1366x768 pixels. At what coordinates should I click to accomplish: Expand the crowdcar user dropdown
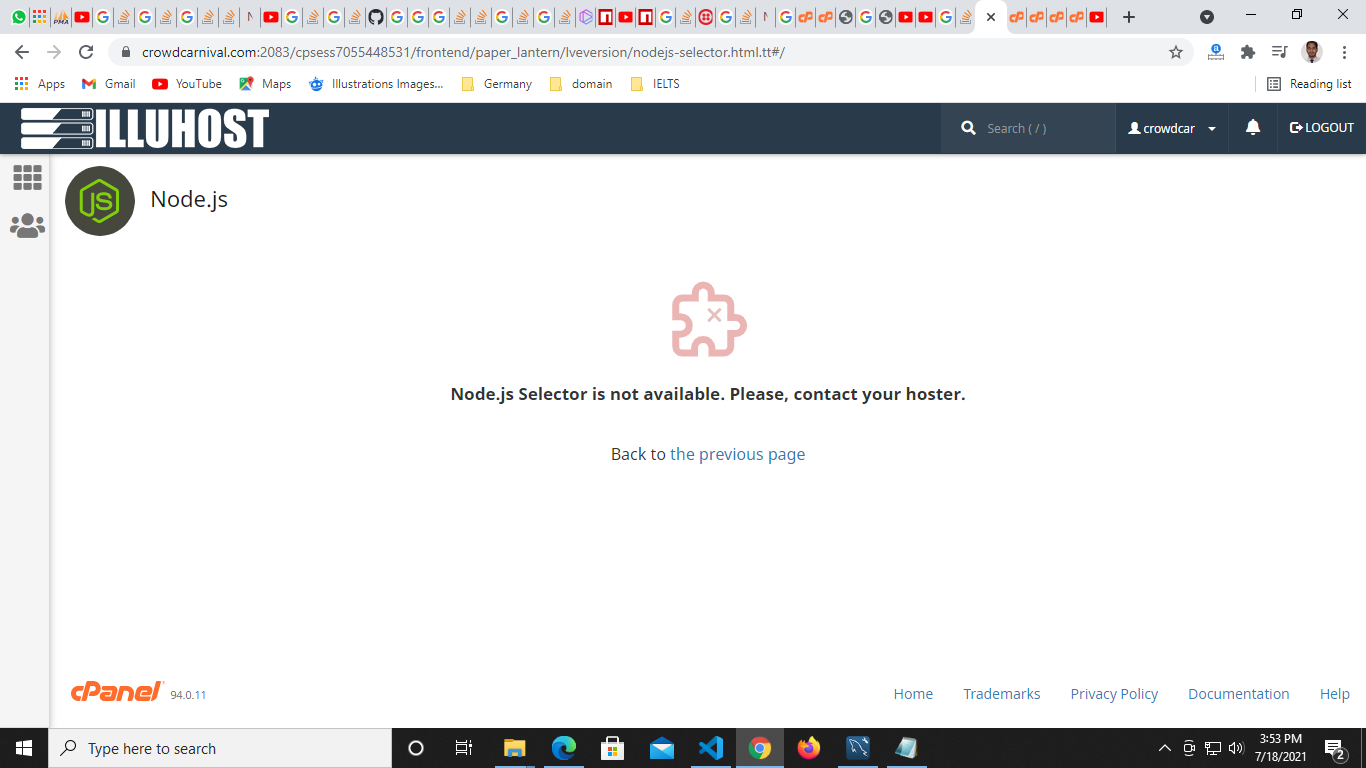click(x=1172, y=128)
